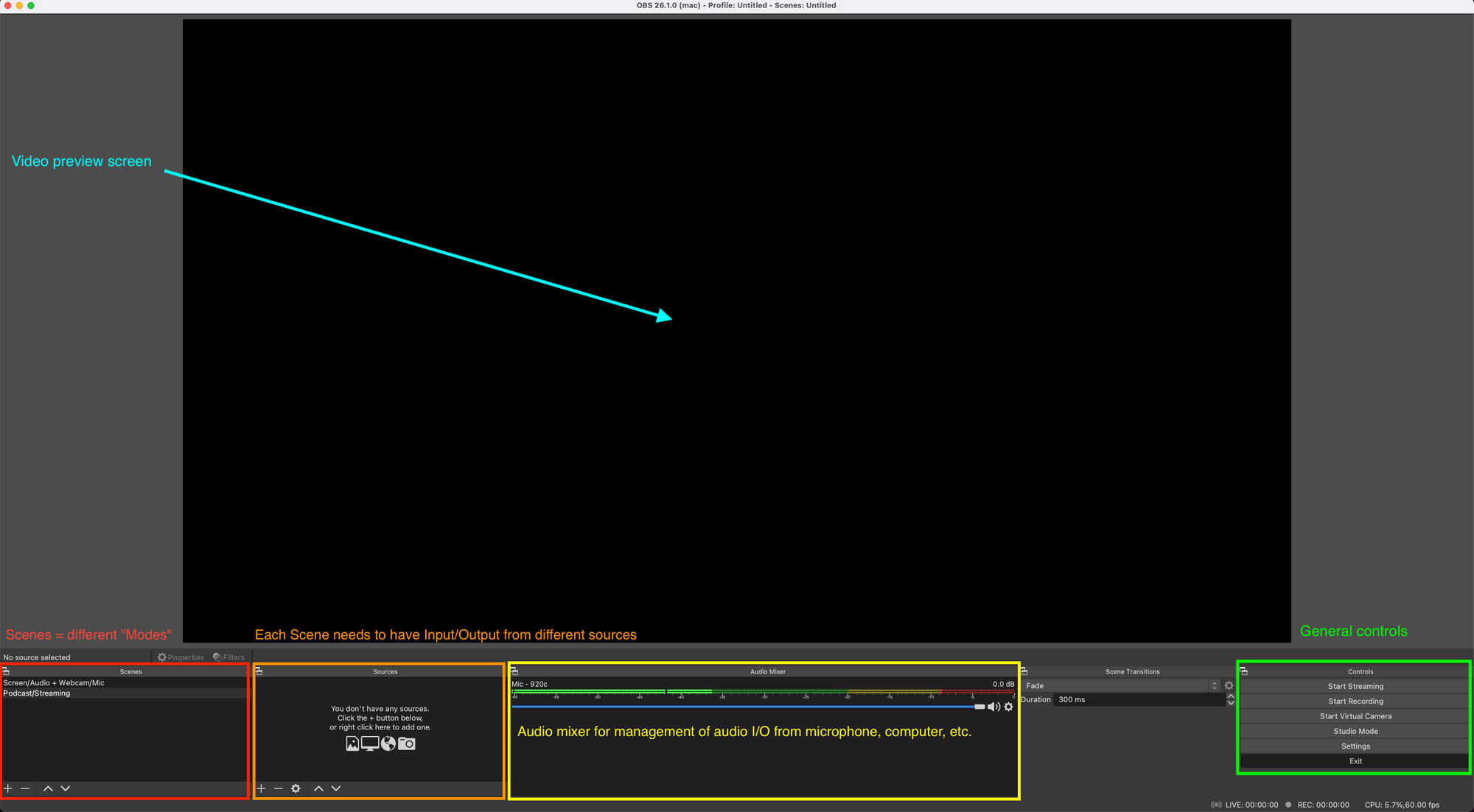Click Start Streaming
1474x812 pixels.
pyautogui.click(x=1355, y=686)
